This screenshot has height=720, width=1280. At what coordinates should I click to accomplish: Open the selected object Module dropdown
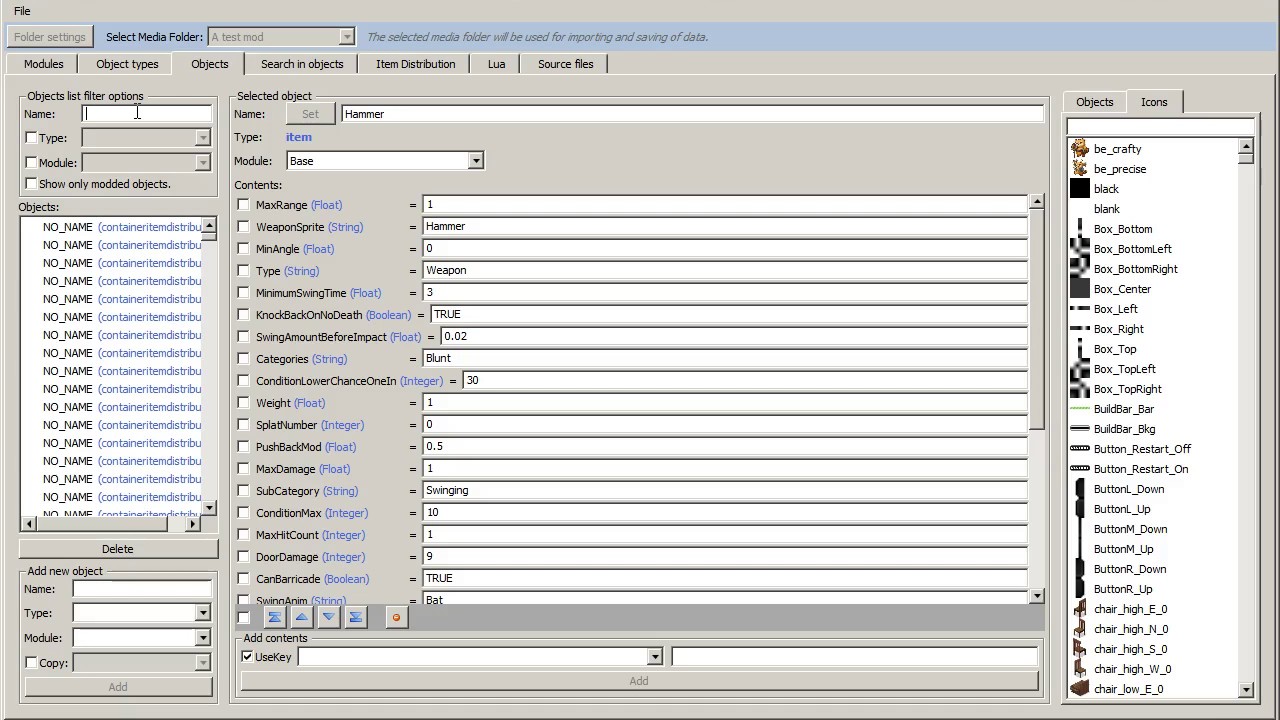(x=476, y=161)
